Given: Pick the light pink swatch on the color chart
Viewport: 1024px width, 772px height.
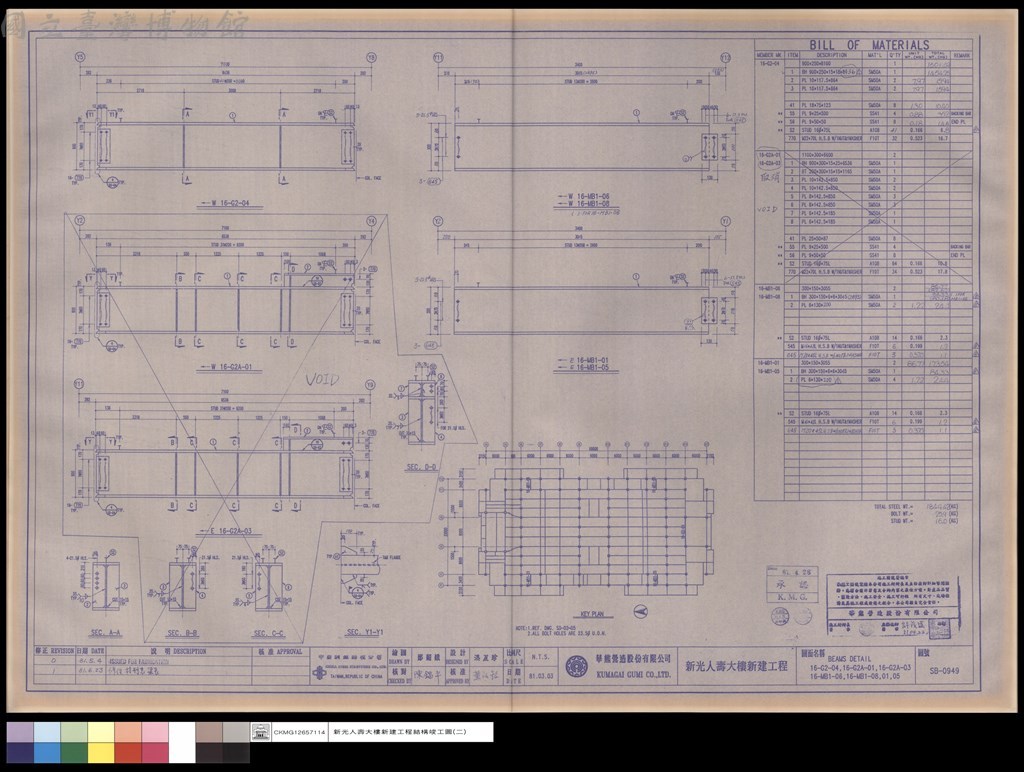Looking at the screenshot, I should pos(155,732).
